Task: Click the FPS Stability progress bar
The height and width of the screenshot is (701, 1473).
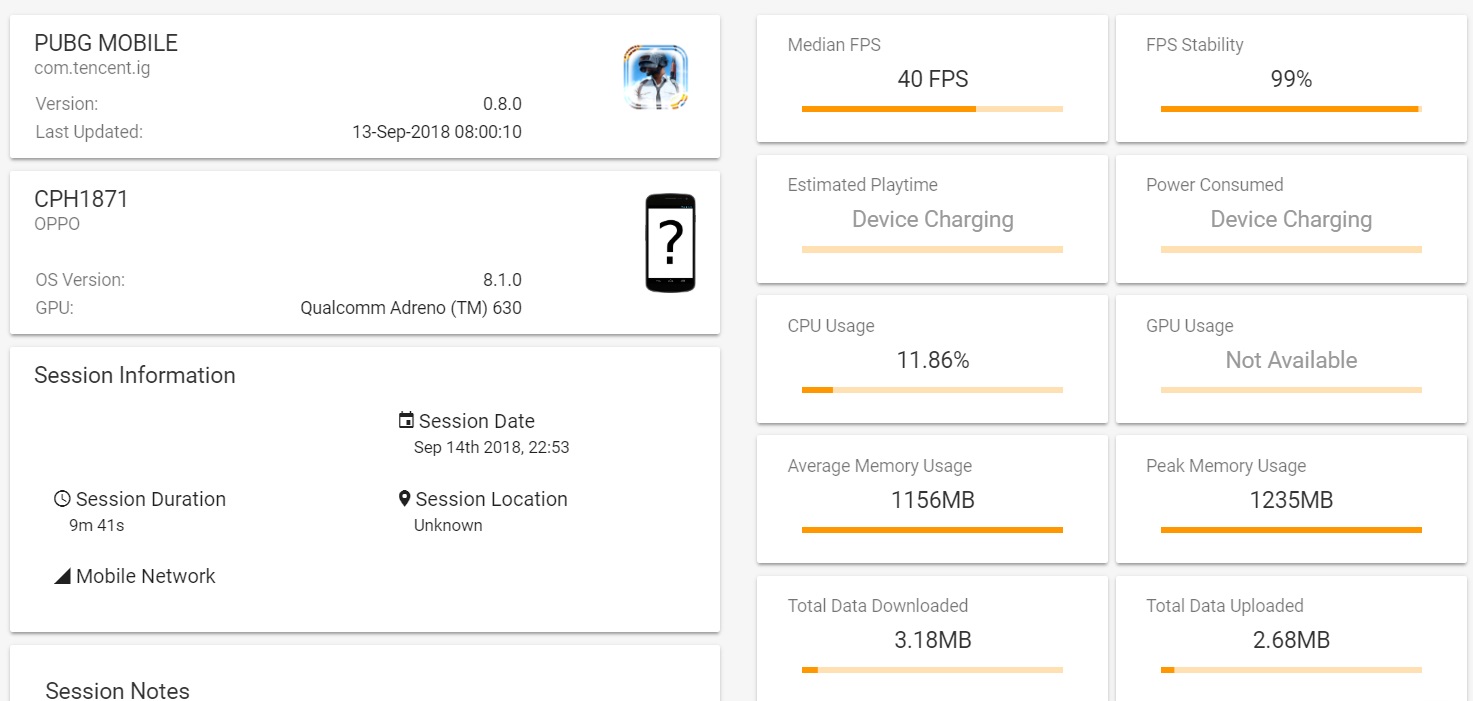Action: click(1291, 109)
